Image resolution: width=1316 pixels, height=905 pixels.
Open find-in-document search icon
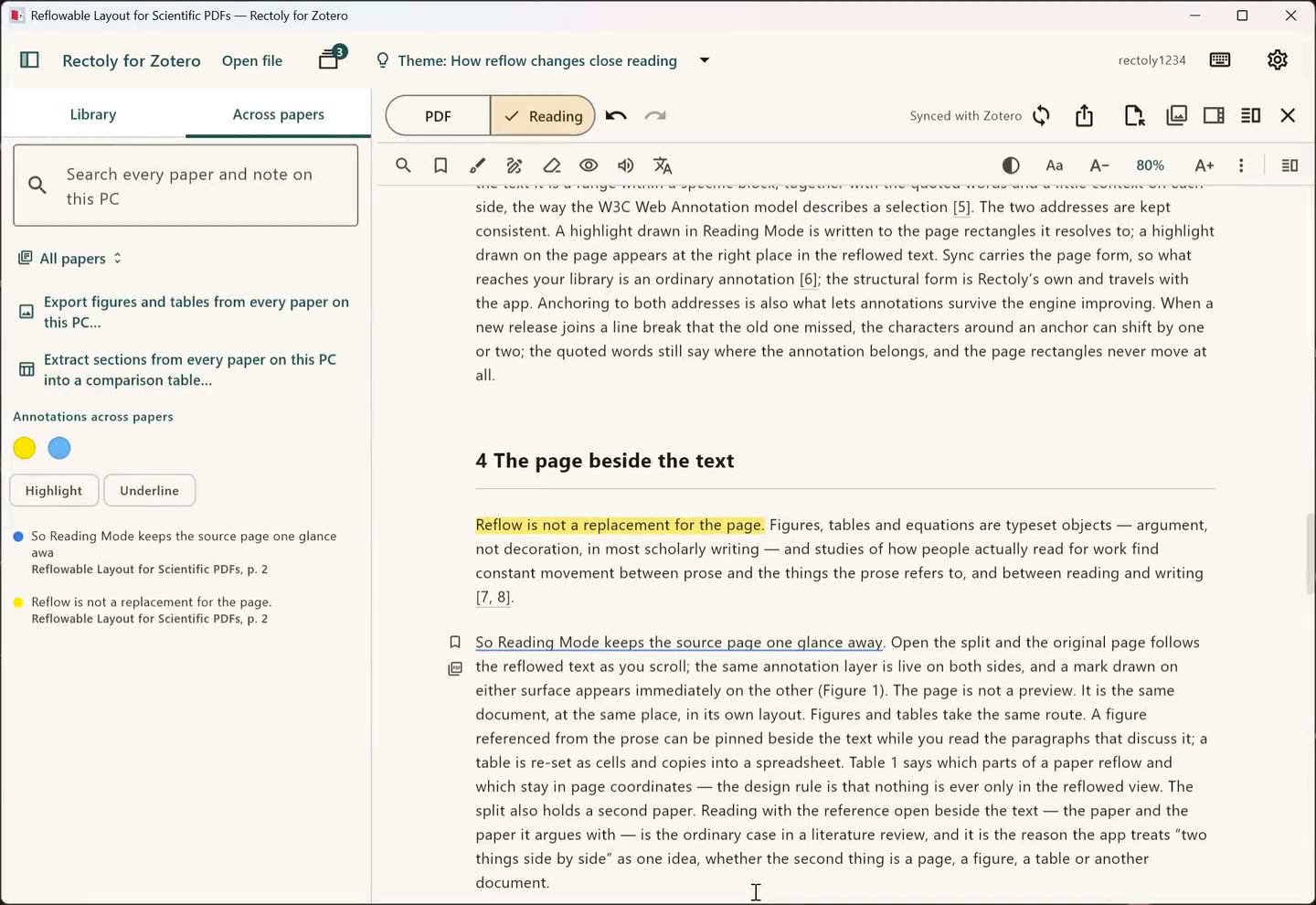(x=403, y=165)
